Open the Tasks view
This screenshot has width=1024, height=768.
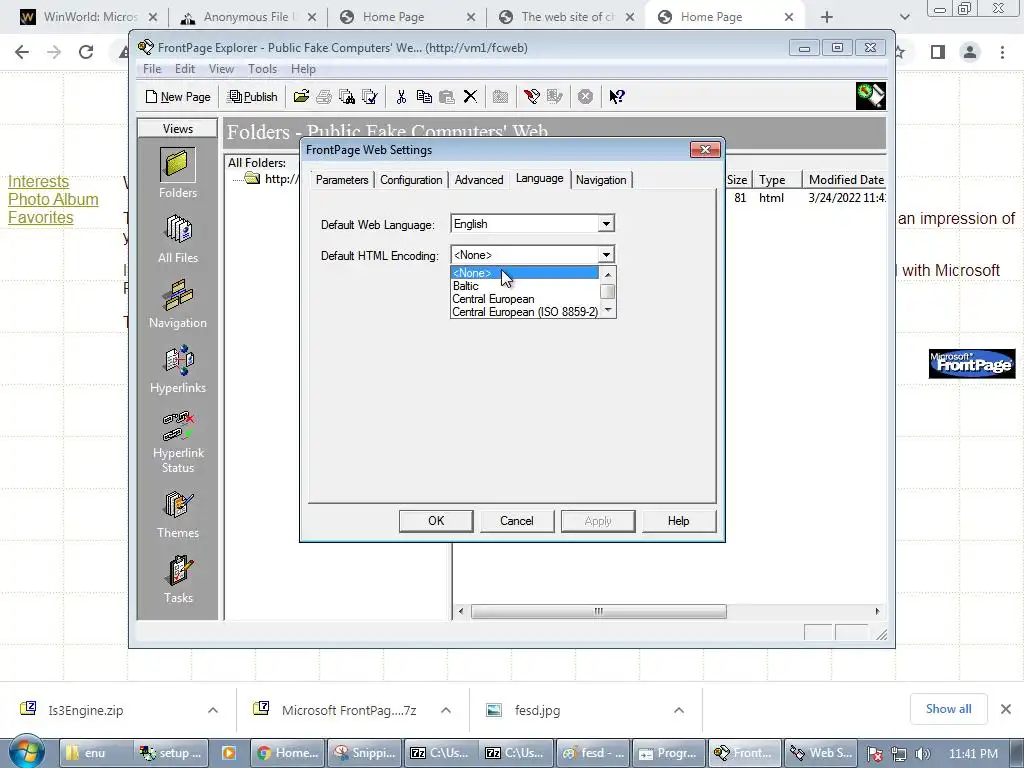click(178, 579)
